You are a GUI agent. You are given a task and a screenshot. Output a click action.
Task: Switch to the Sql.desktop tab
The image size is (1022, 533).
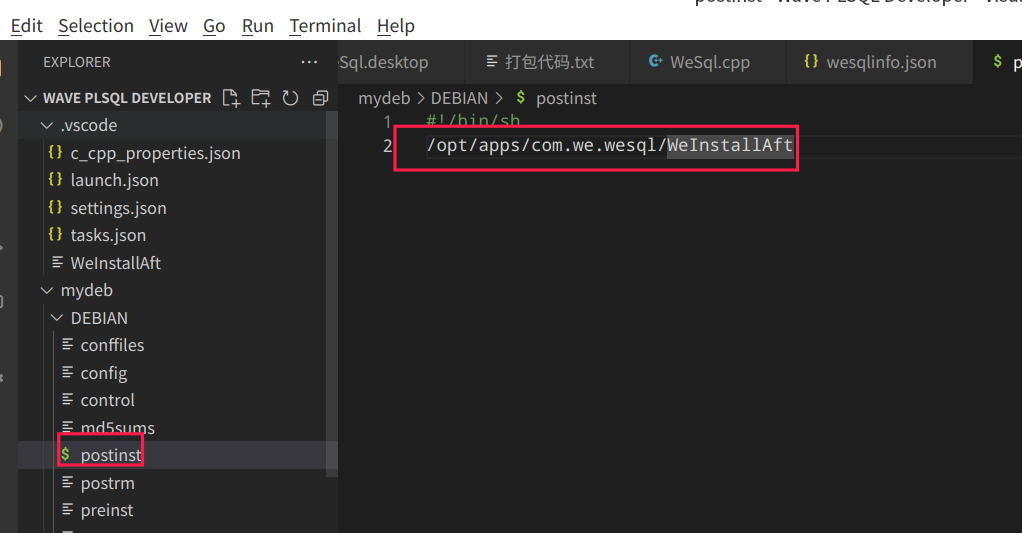click(x=383, y=63)
